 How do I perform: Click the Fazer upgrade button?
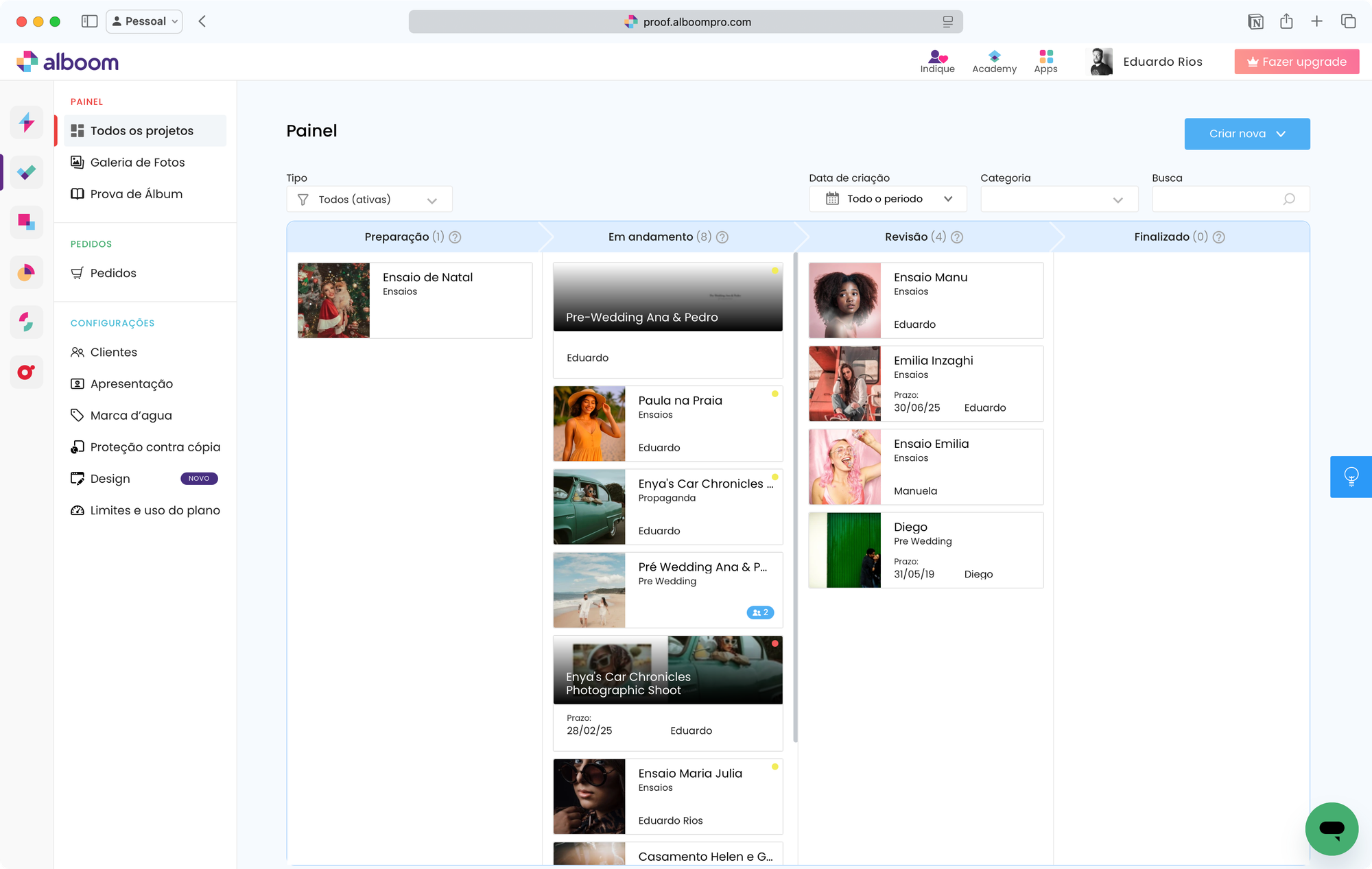click(x=1296, y=62)
